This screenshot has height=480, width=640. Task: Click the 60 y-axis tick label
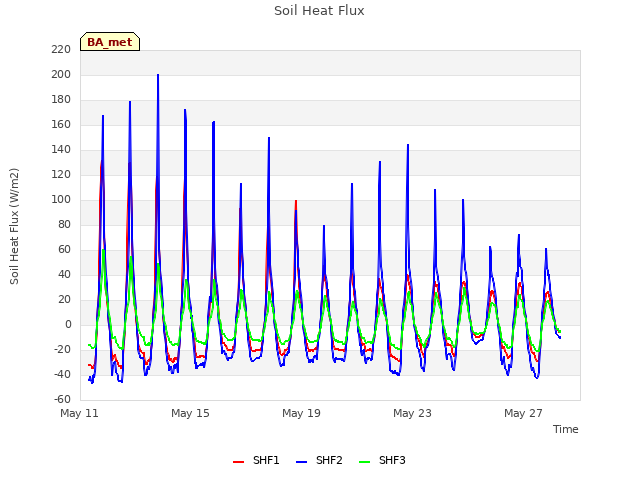64,249
